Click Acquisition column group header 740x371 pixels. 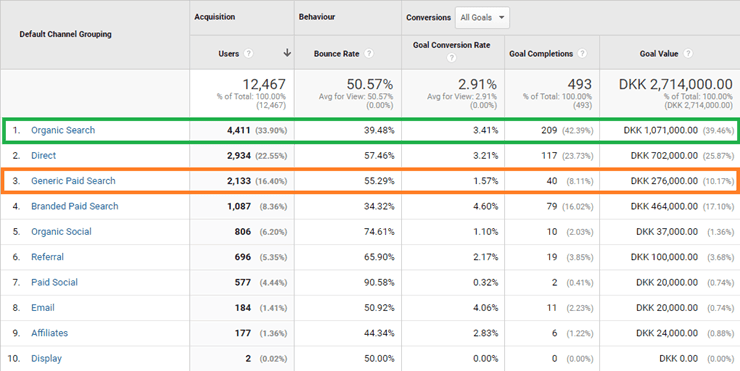coord(215,17)
